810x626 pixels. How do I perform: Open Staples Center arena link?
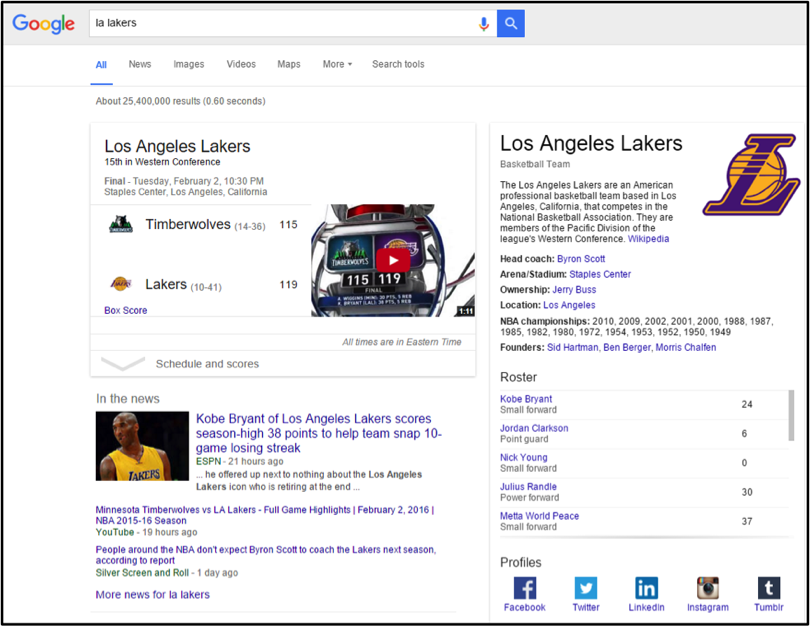(x=600, y=274)
